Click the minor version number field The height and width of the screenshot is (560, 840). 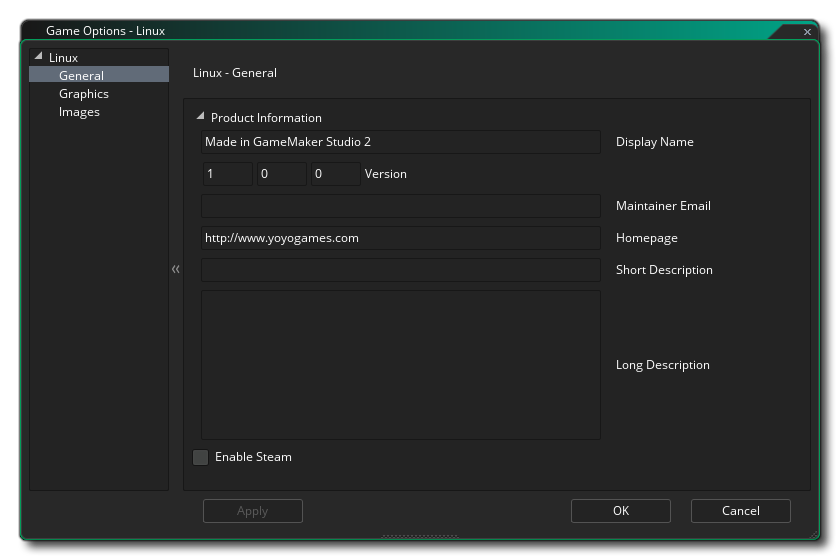coord(281,174)
